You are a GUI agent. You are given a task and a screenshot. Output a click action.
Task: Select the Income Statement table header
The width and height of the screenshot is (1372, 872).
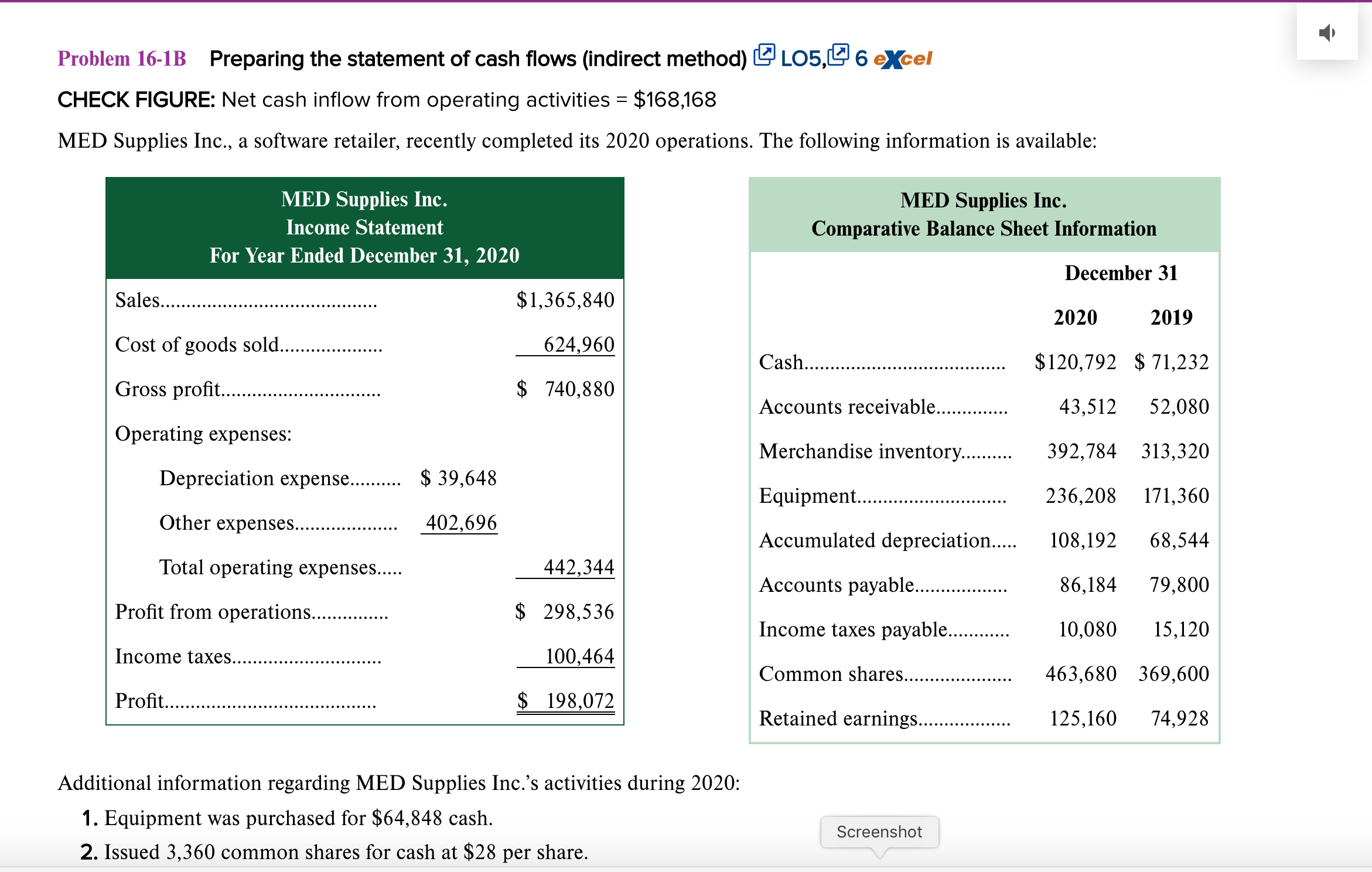click(x=364, y=227)
